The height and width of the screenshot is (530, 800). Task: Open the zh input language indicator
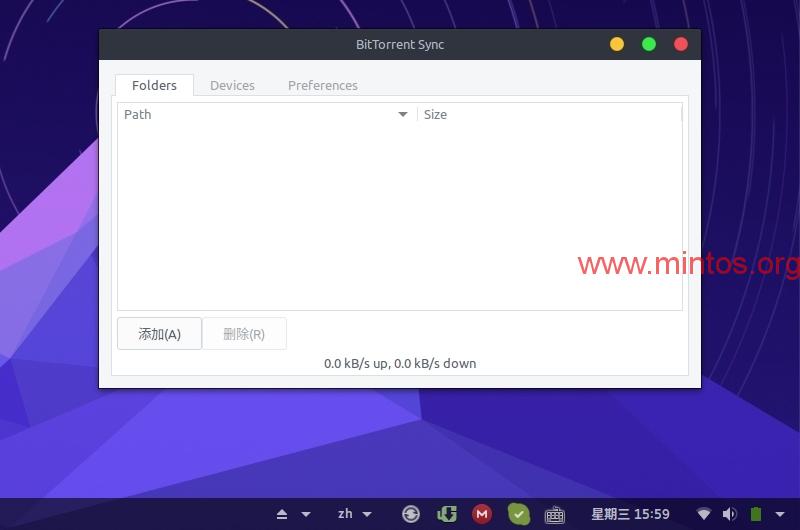click(x=345, y=514)
